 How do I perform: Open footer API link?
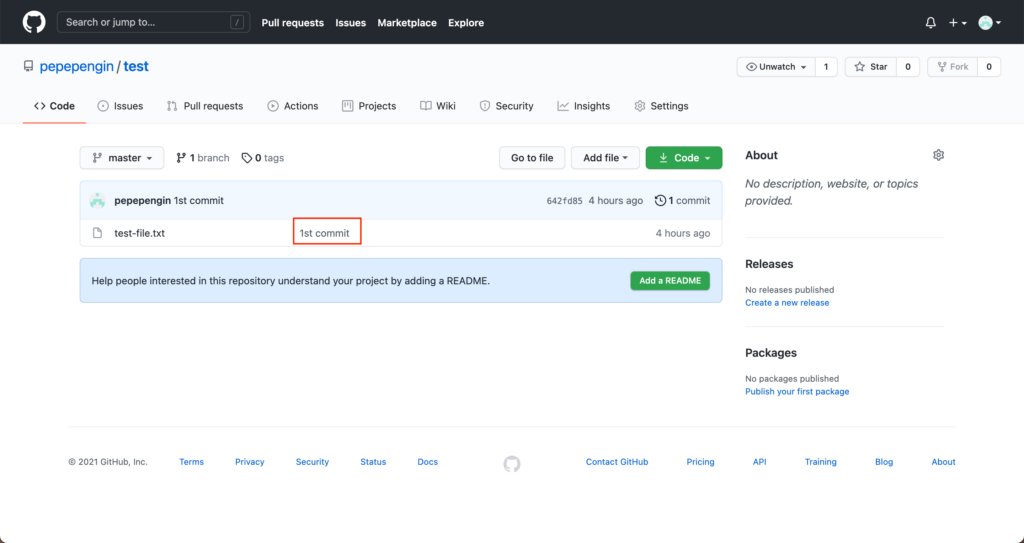click(760, 462)
